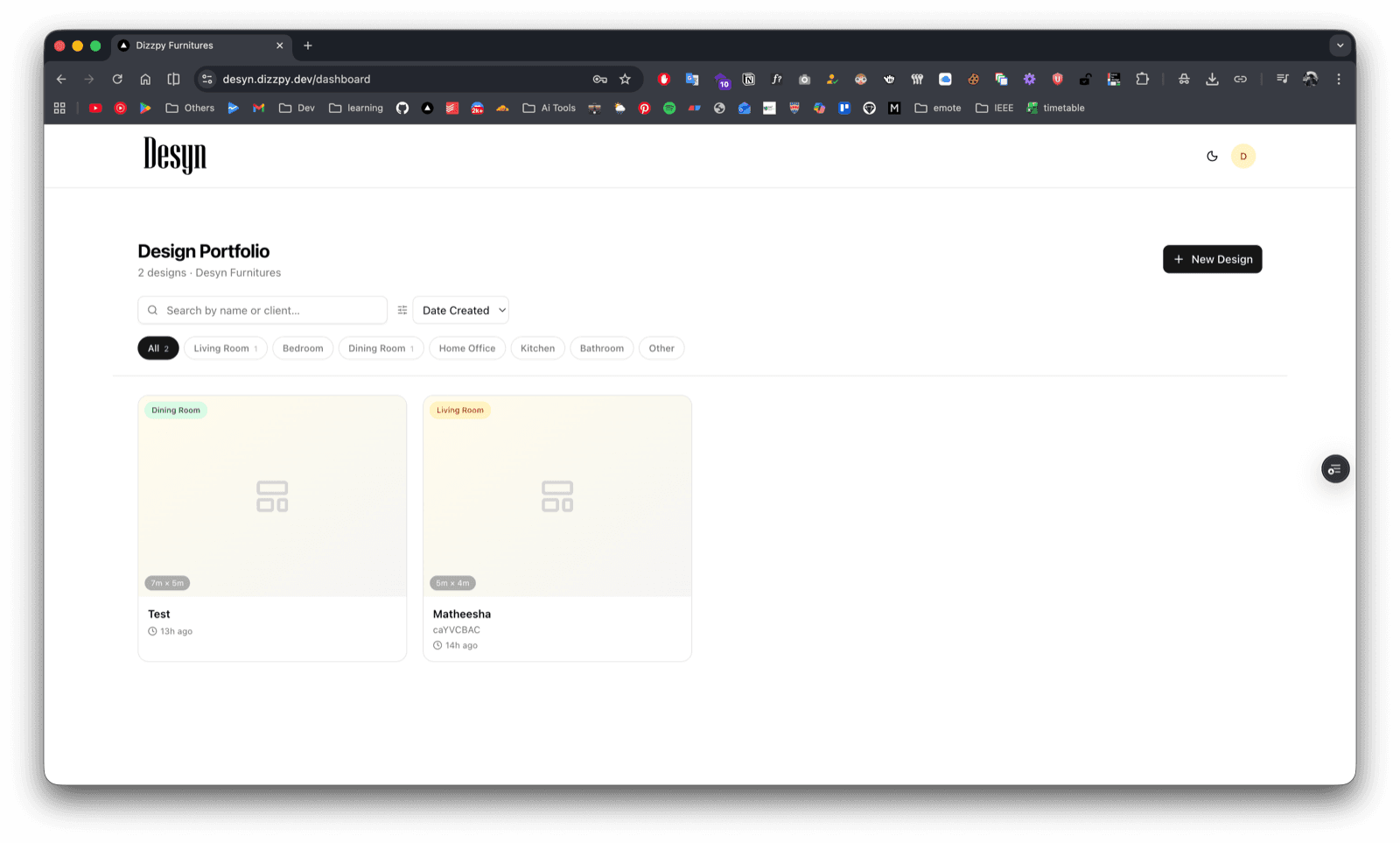Open the IEEE bookmarks folder
The height and width of the screenshot is (843, 1400).
[995, 108]
